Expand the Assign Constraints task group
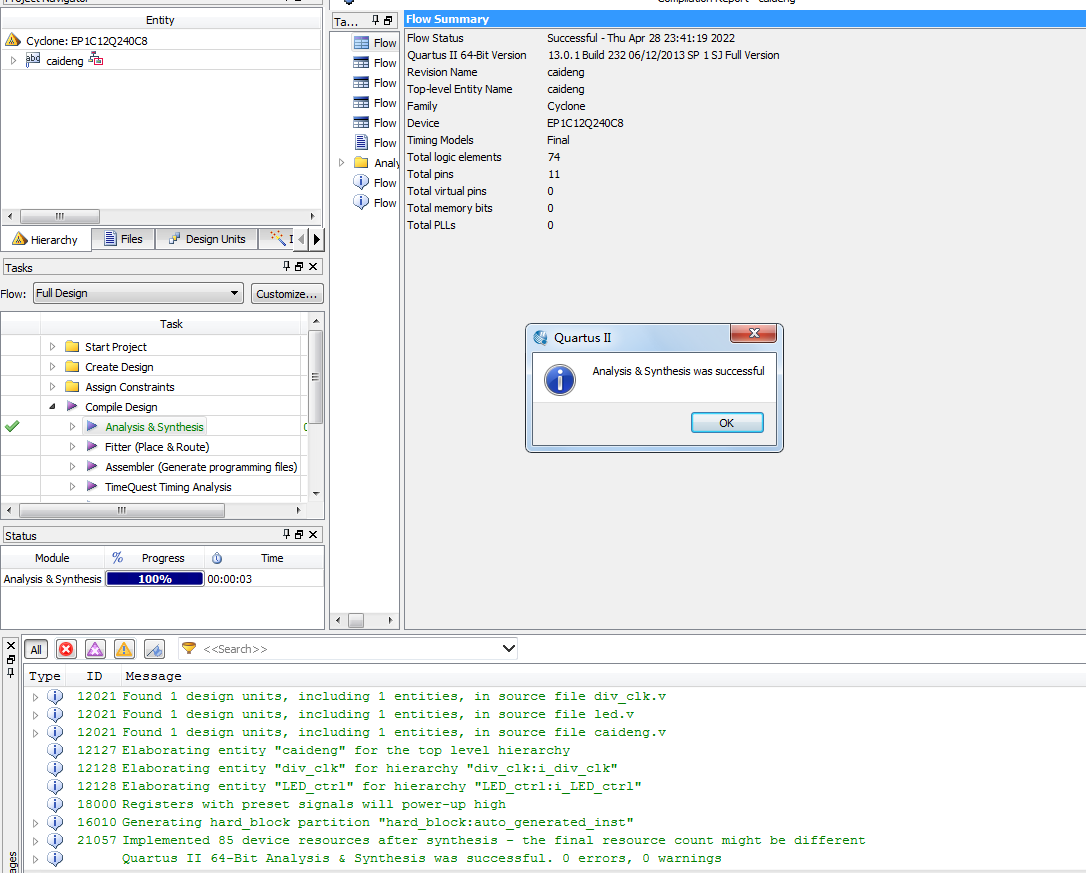The width and height of the screenshot is (1086, 873). coord(53,387)
